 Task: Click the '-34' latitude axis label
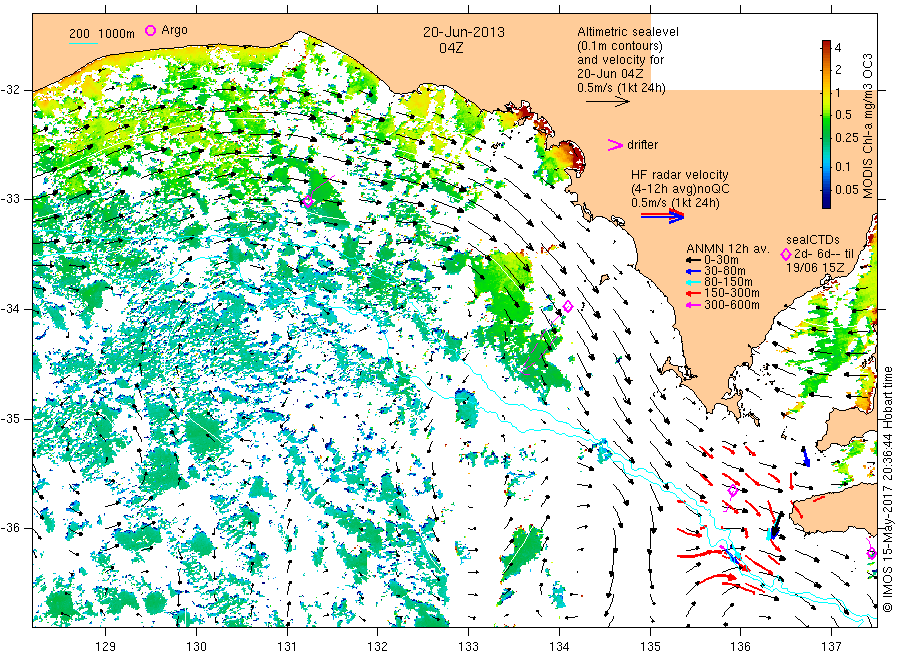click(10, 309)
